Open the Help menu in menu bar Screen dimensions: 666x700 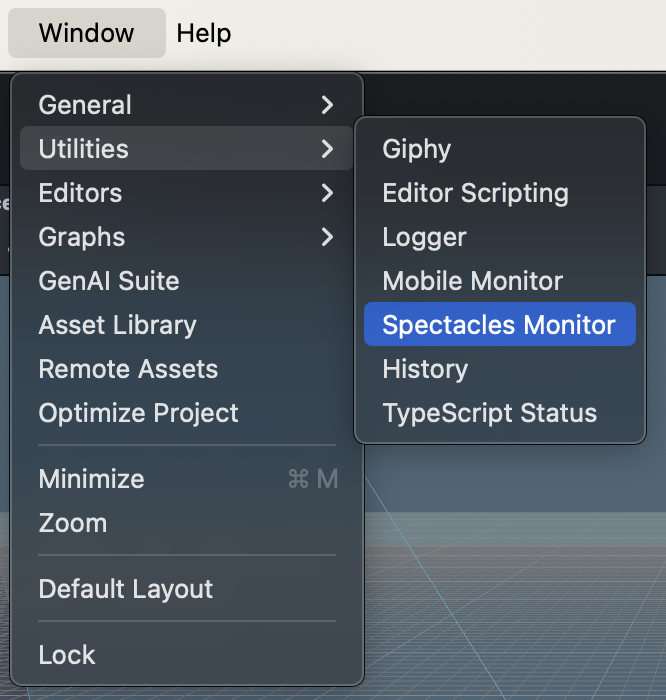204,33
